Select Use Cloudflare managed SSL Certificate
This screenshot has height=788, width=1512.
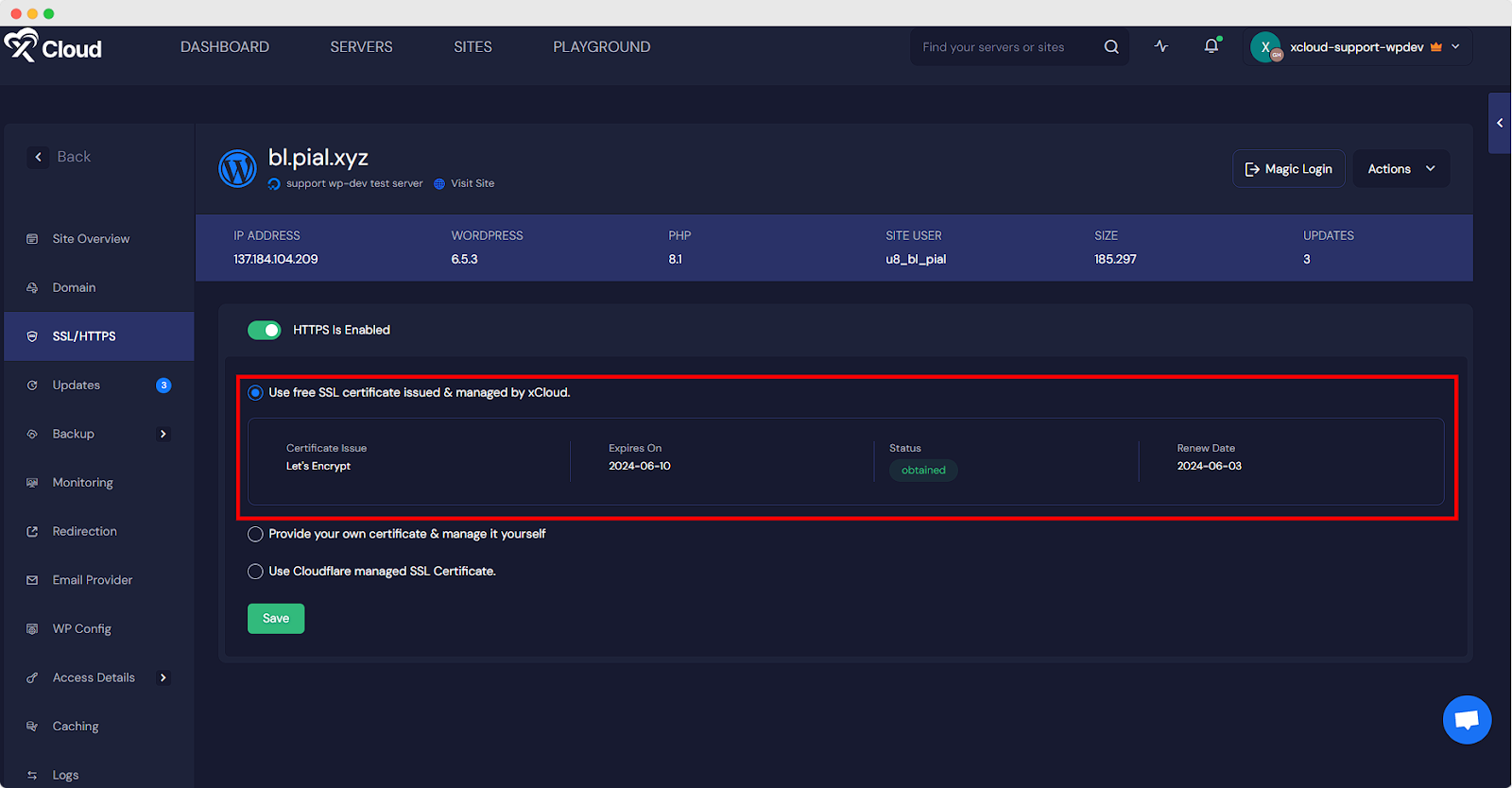[x=255, y=572]
